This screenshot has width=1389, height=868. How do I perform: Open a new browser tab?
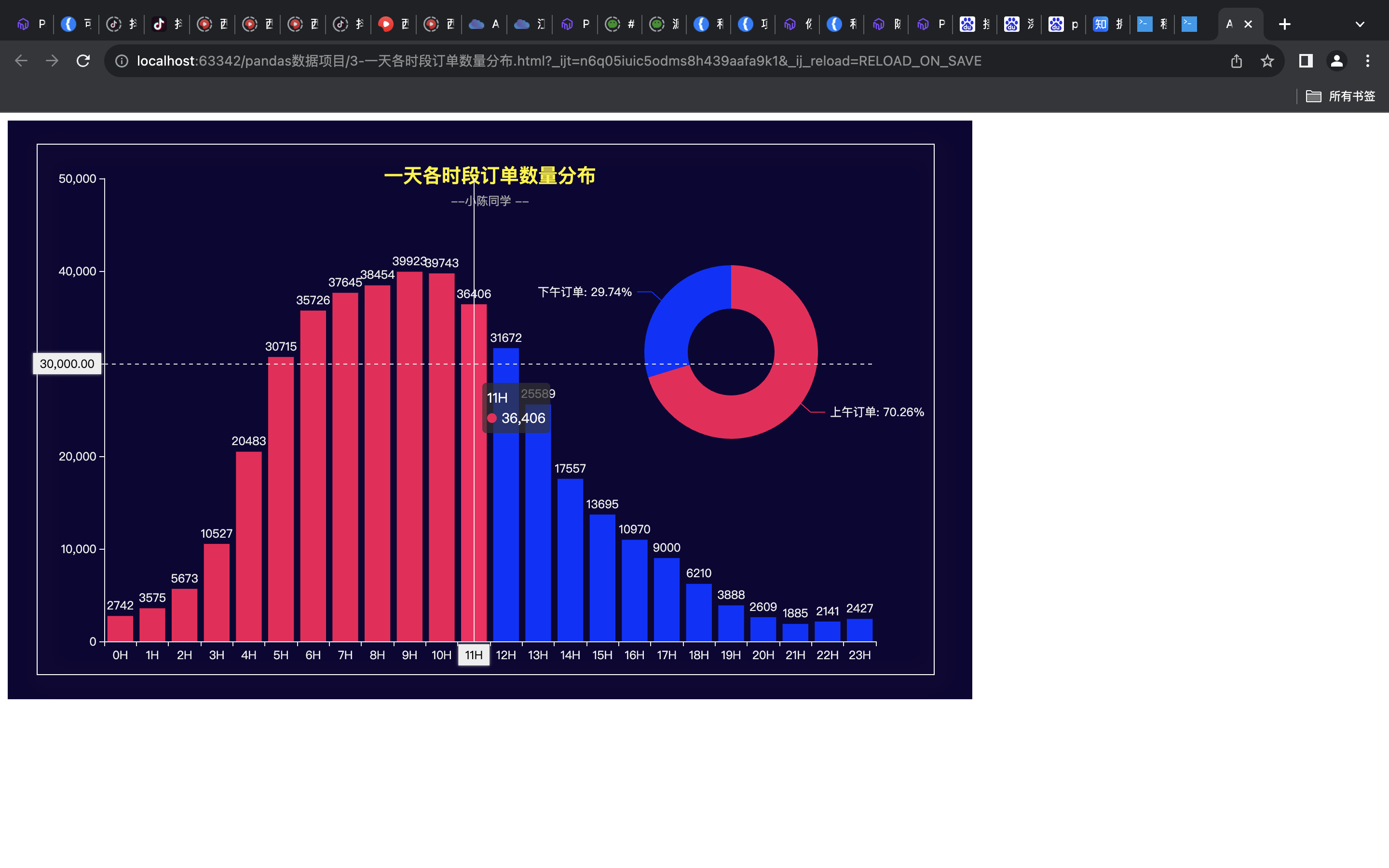pos(1285,24)
